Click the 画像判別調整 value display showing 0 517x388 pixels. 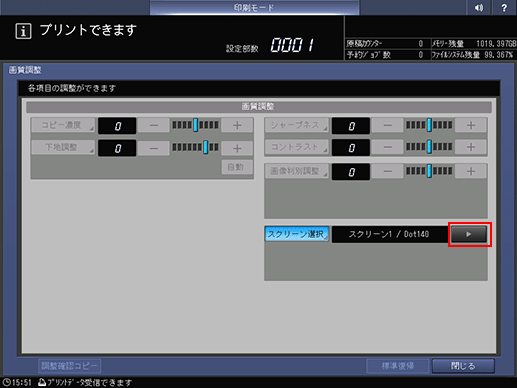pyautogui.click(x=351, y=172)
